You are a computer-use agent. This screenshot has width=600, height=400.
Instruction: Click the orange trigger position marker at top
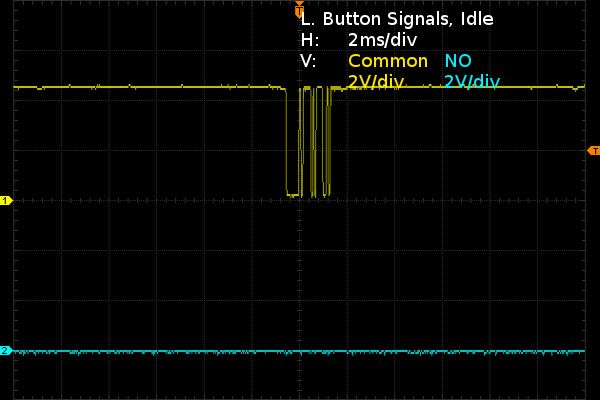click(x=299, y=10)
